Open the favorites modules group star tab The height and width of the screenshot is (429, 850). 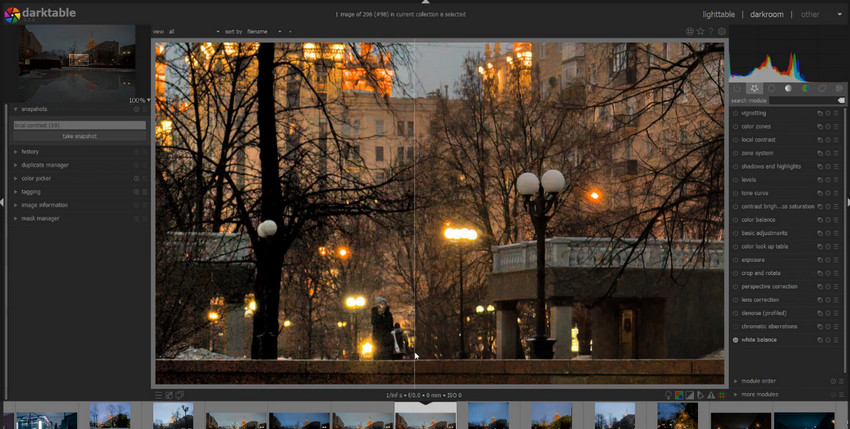[754, 88]
